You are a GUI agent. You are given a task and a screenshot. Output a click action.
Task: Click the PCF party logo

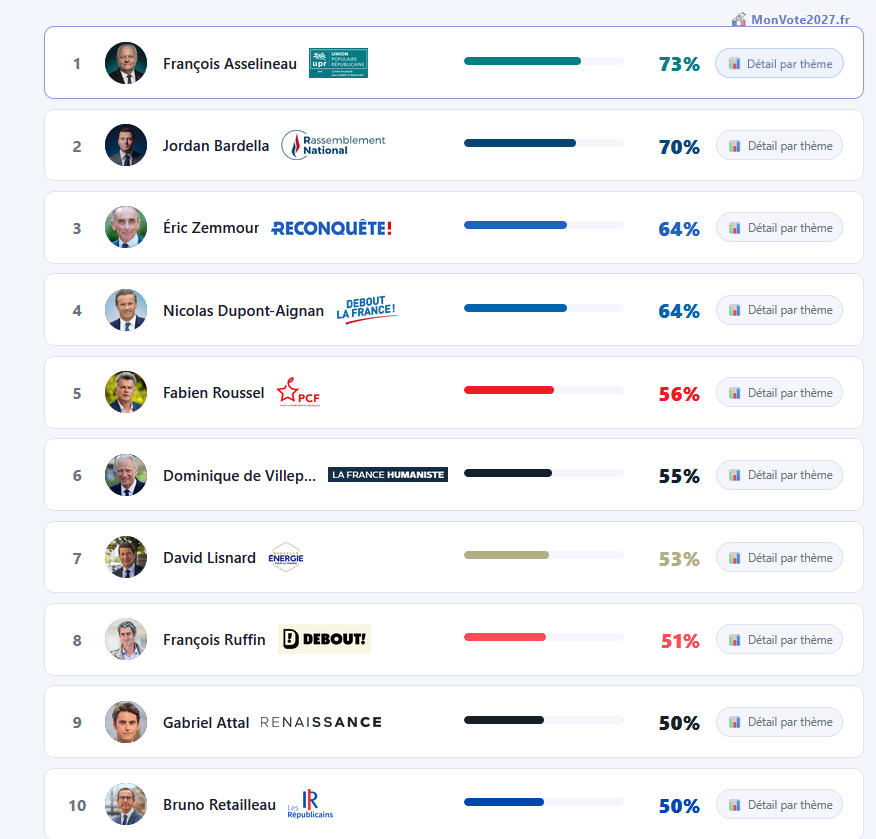click(298, 393)
